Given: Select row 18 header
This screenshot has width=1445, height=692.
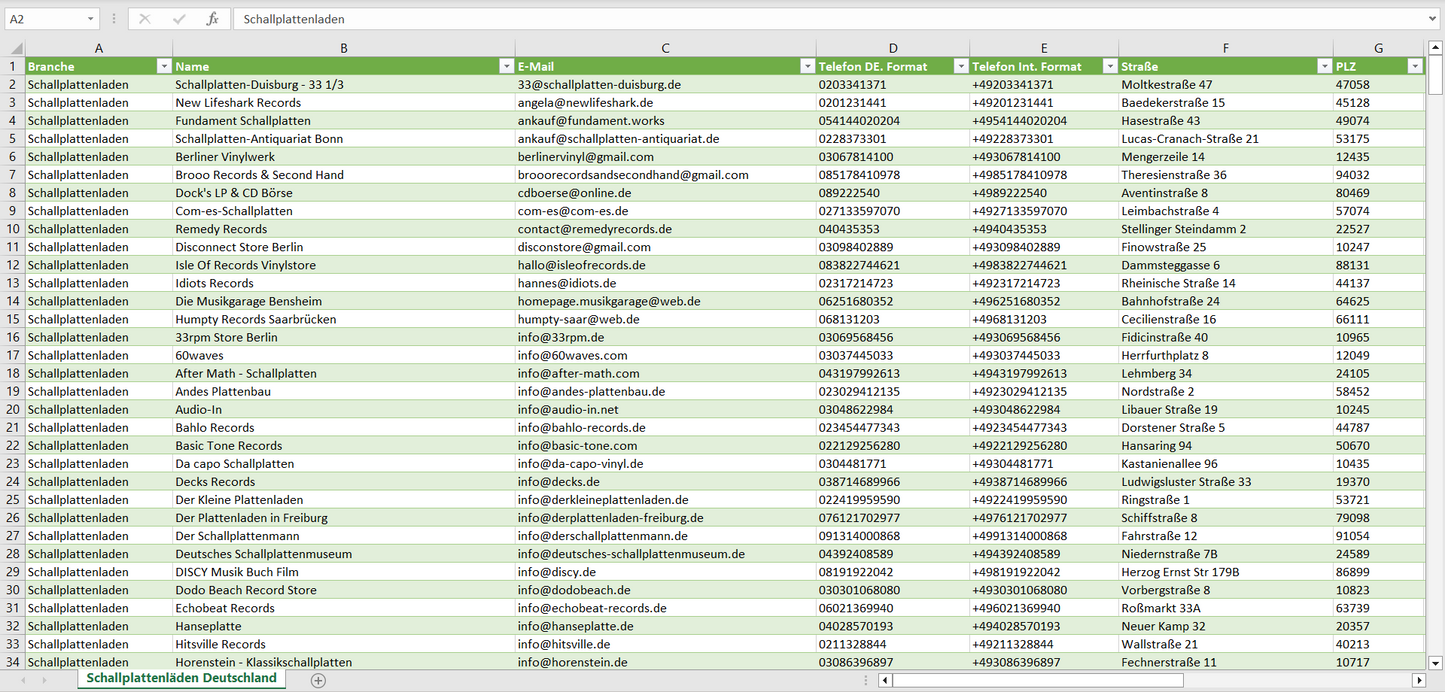Looking at the screenshot, I should 12,373.
